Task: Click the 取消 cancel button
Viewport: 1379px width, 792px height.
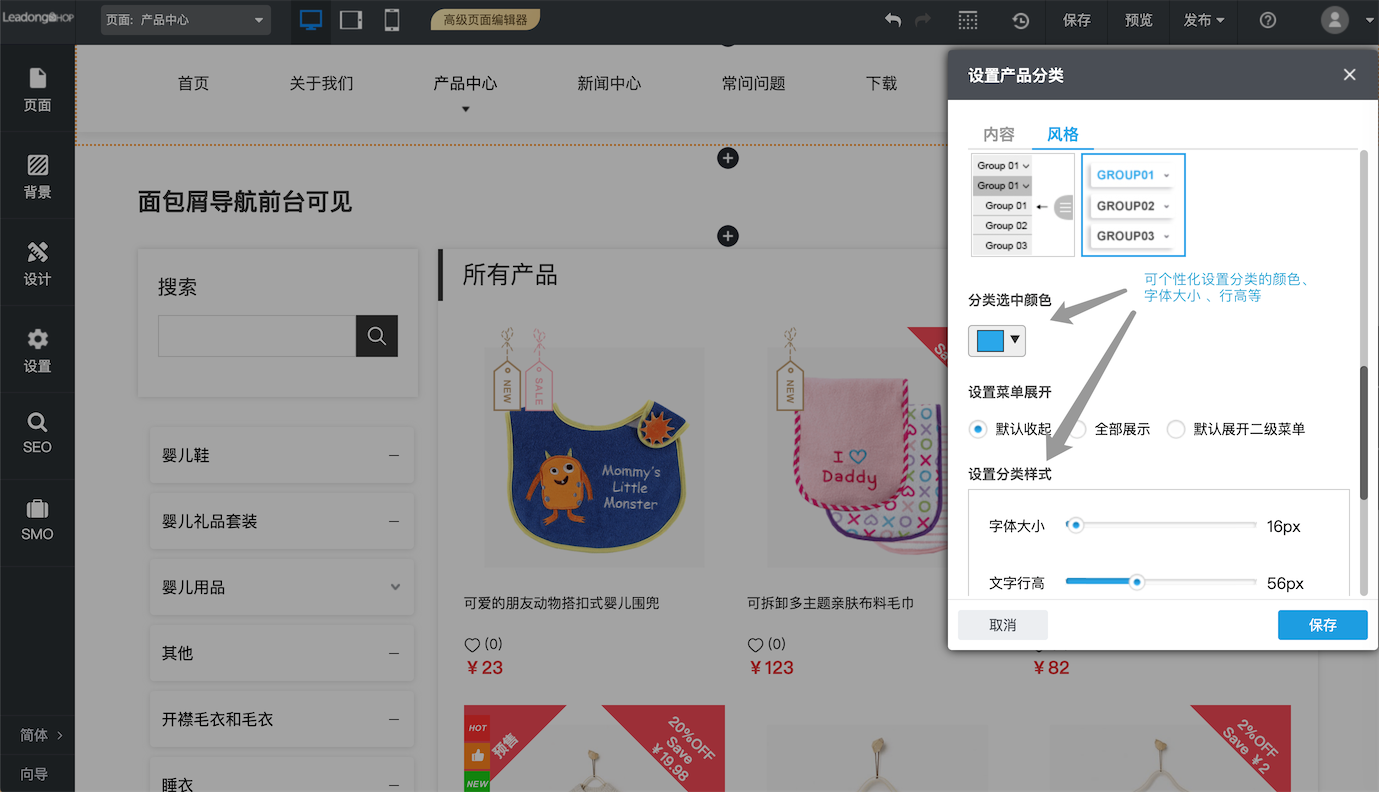Action: [x=1002, y=625]
